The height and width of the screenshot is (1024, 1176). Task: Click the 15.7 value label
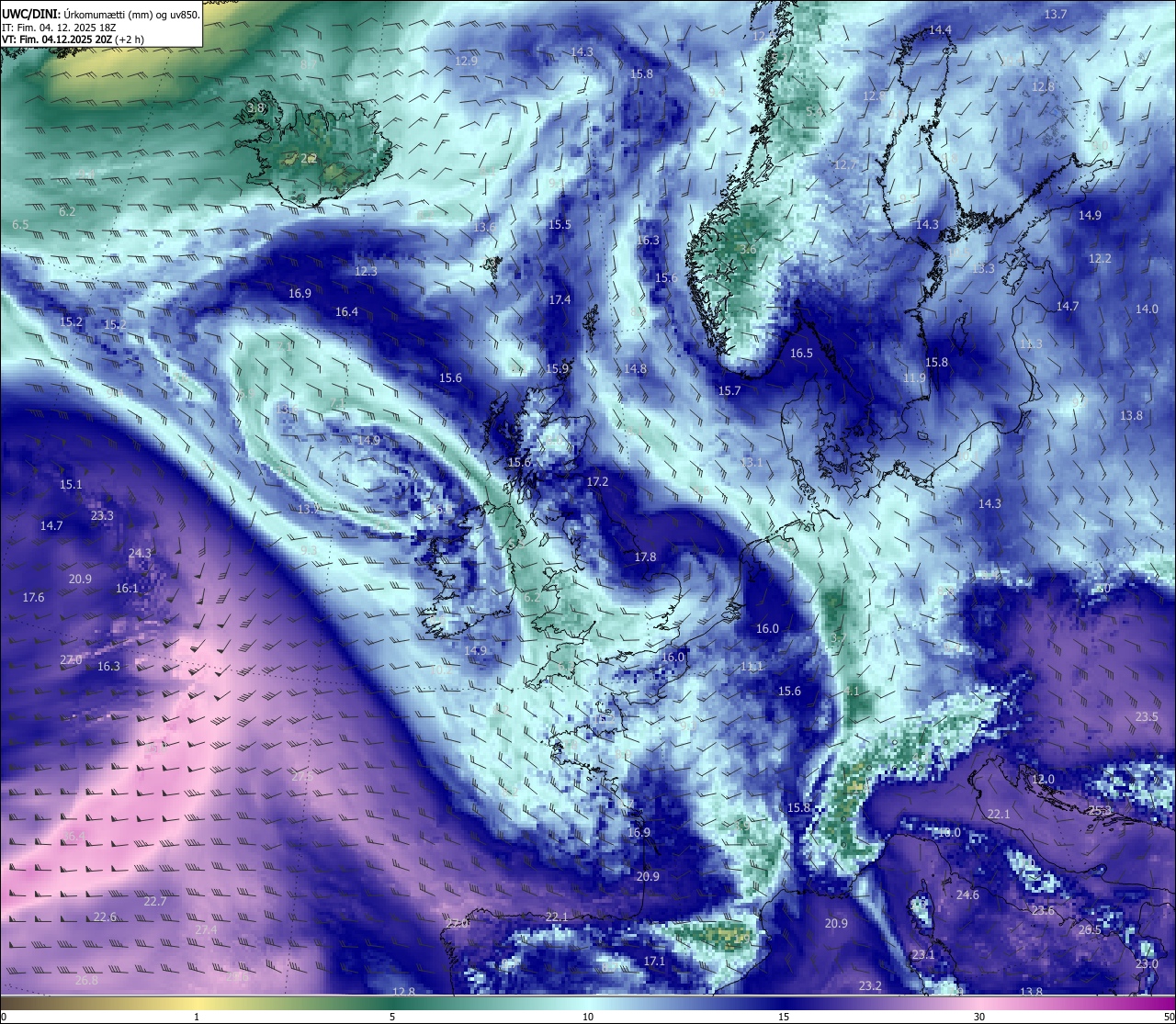729,391
